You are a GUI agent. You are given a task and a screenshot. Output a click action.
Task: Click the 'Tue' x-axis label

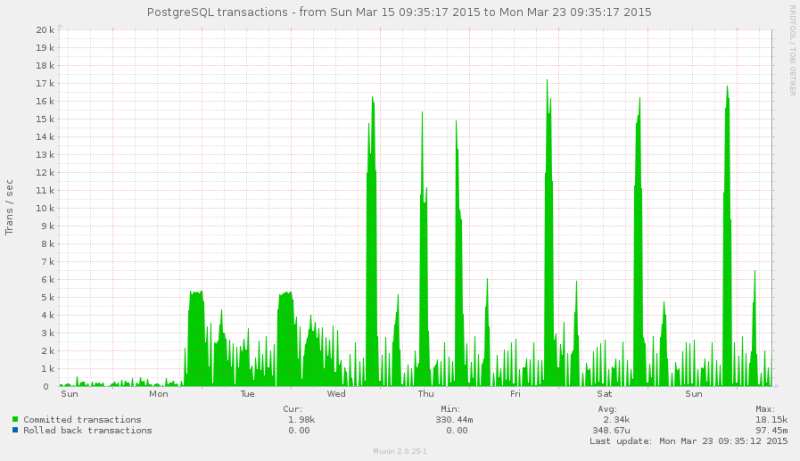[x=247, y=394]
